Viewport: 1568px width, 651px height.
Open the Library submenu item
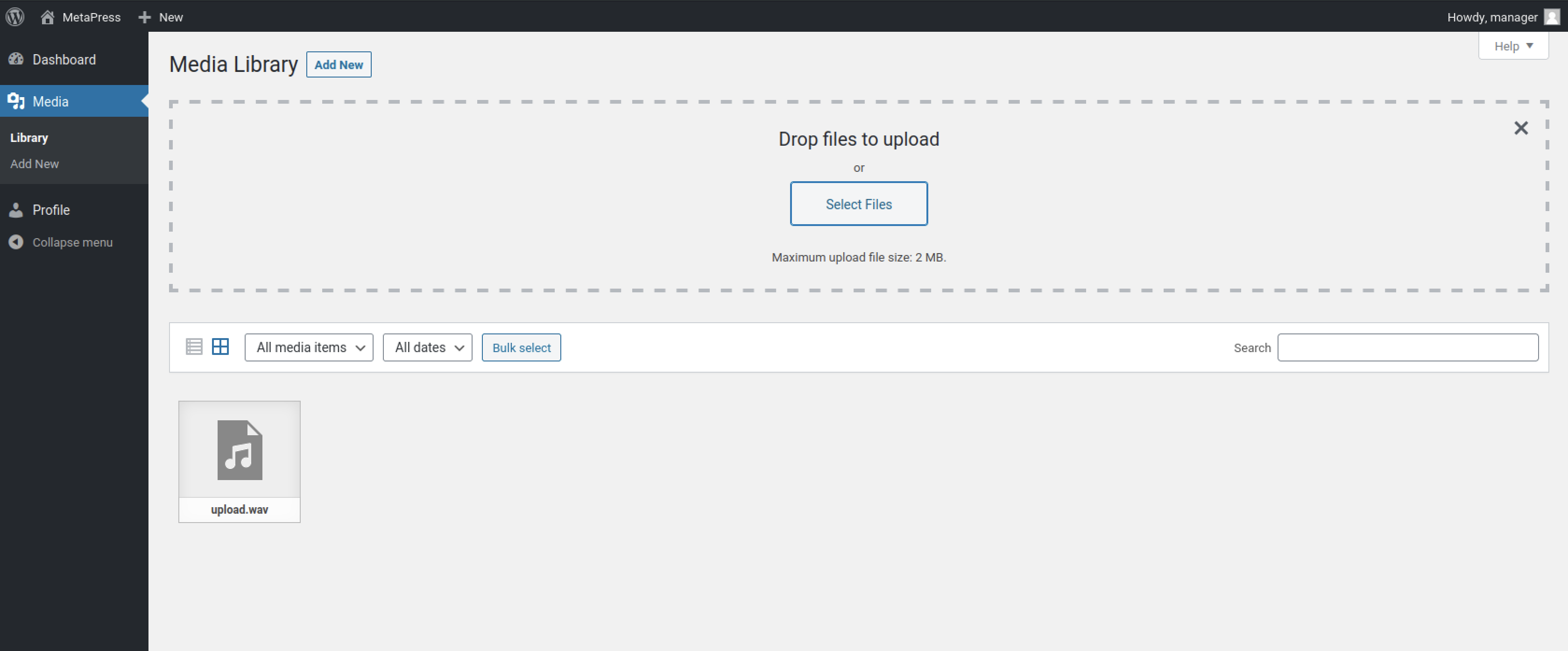[29, 138]
